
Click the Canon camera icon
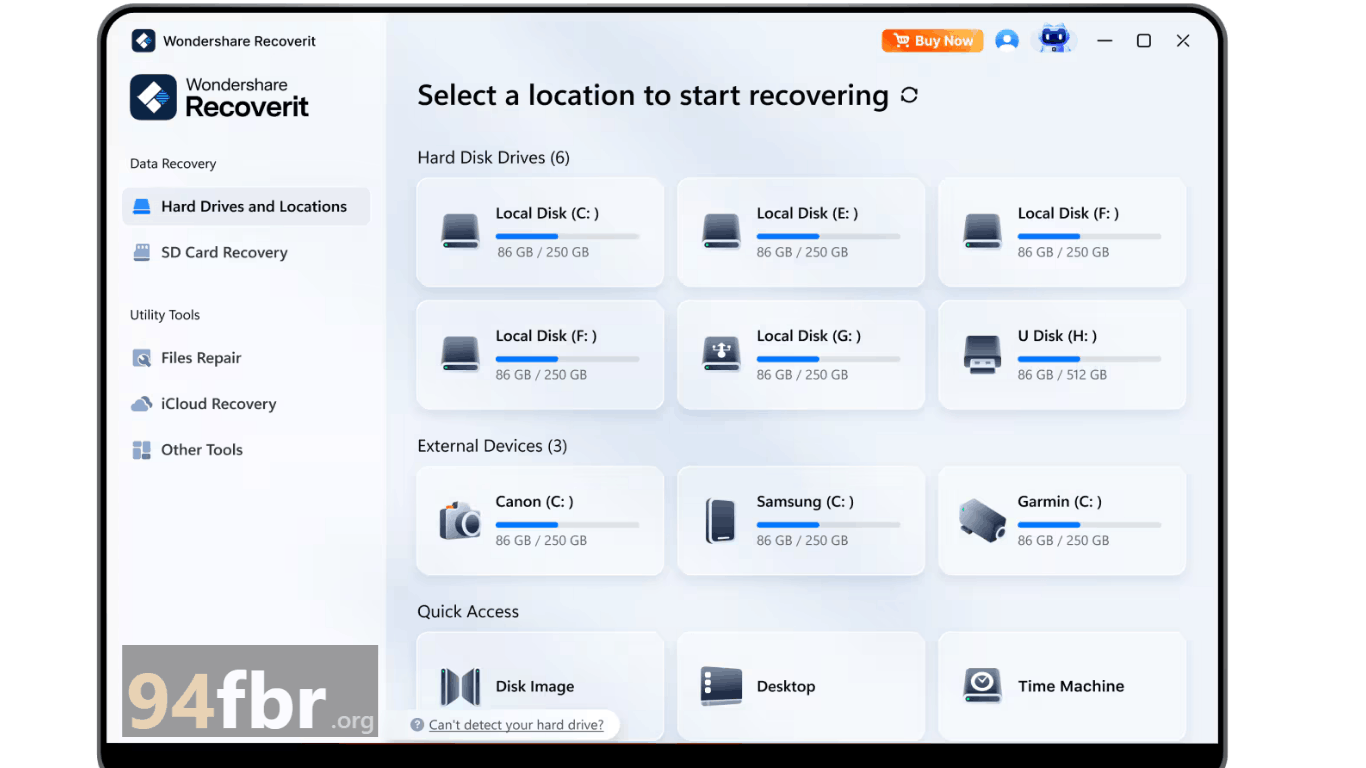click(x=460, y=520)
